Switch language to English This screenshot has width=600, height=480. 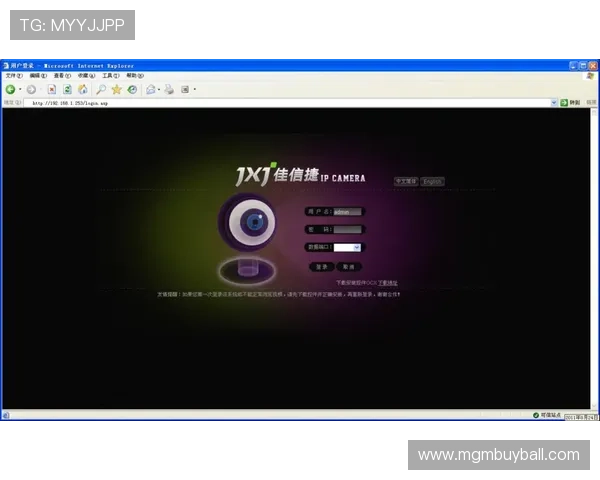pos(432,181)
